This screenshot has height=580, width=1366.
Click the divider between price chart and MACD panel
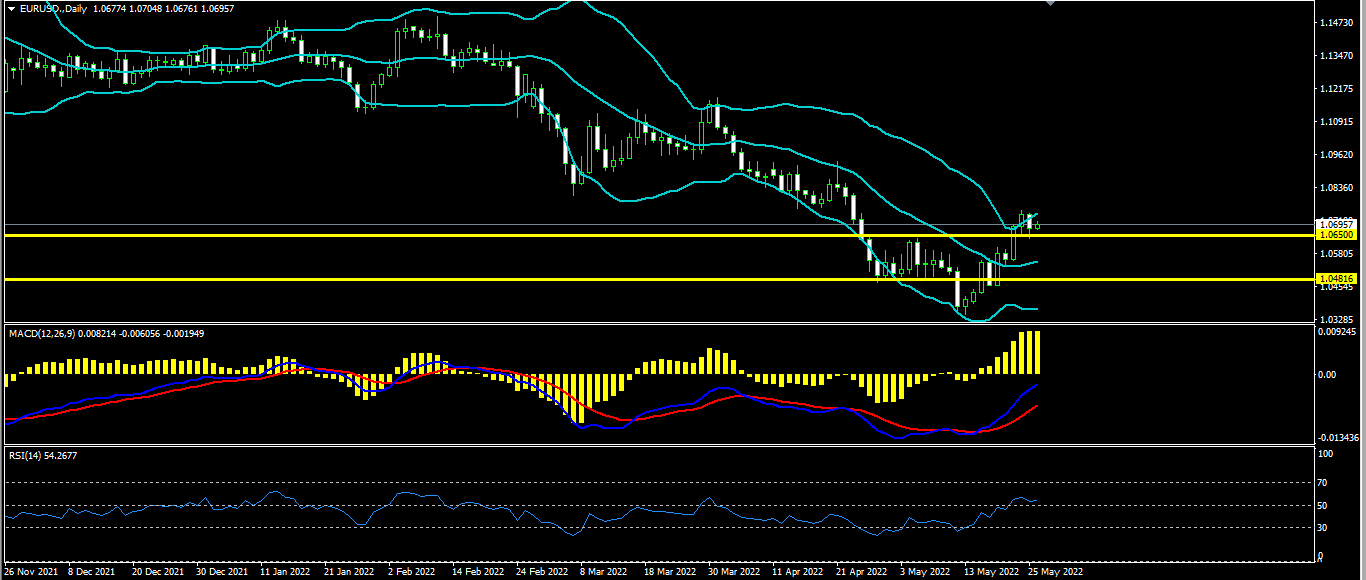pos(659,323)
